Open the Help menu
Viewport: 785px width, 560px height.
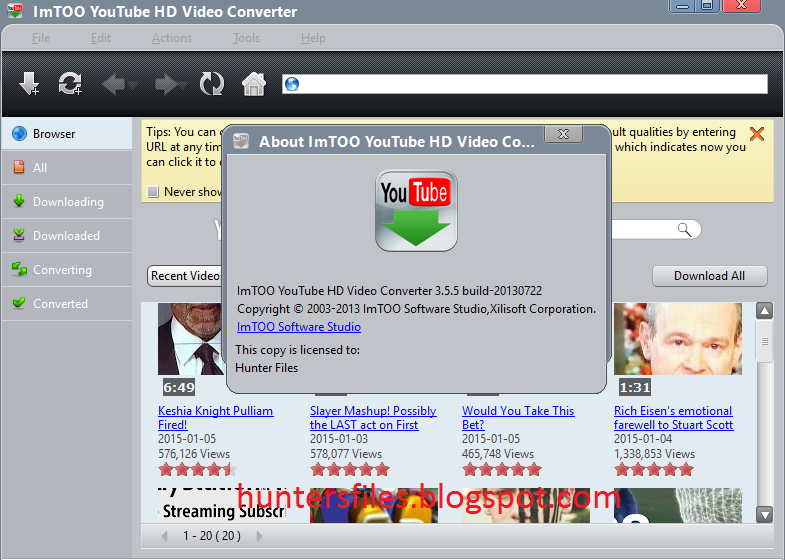[x=313, y=38]
